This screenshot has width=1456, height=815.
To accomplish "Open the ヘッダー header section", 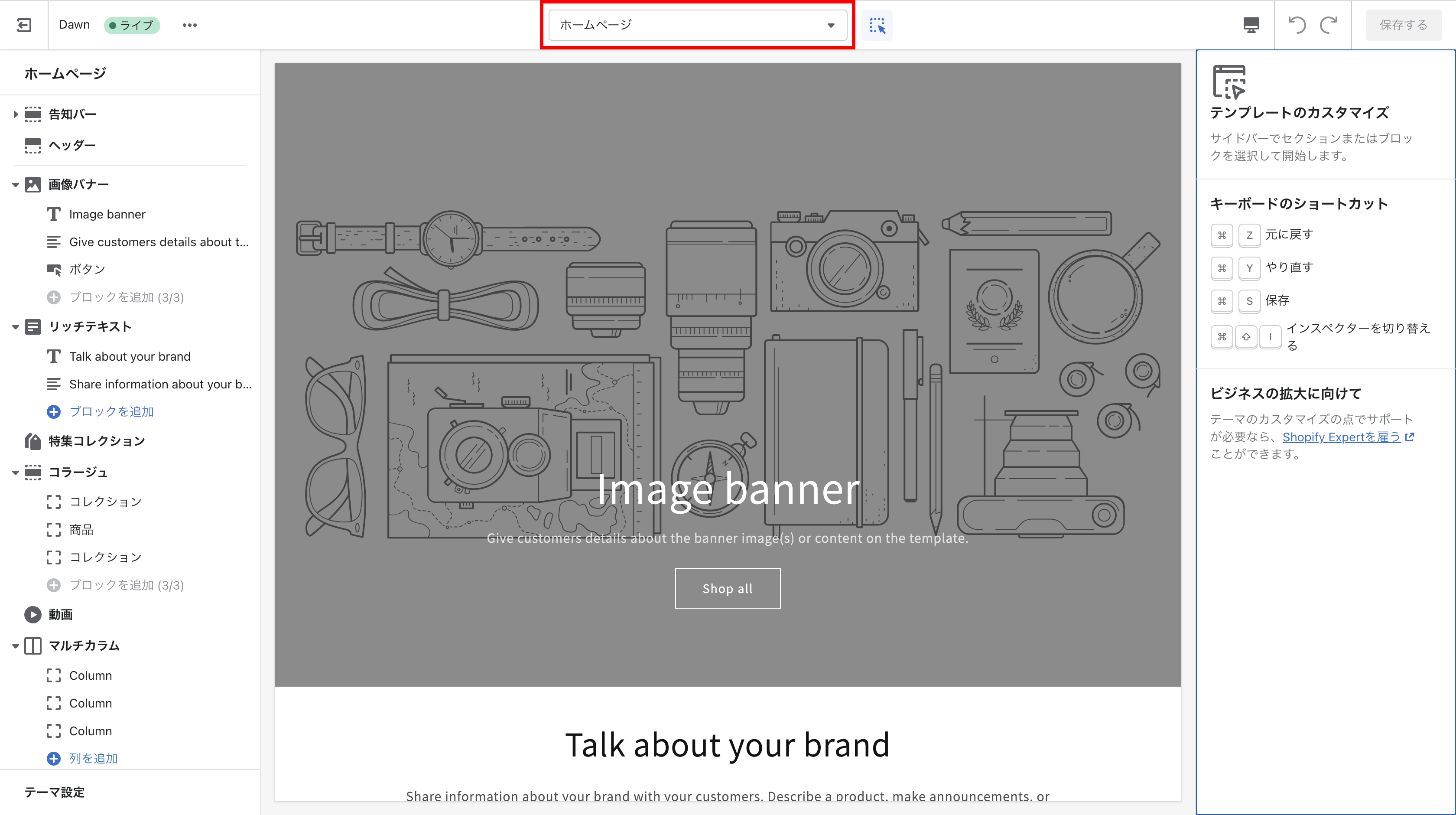I will (x=72, y=145).
